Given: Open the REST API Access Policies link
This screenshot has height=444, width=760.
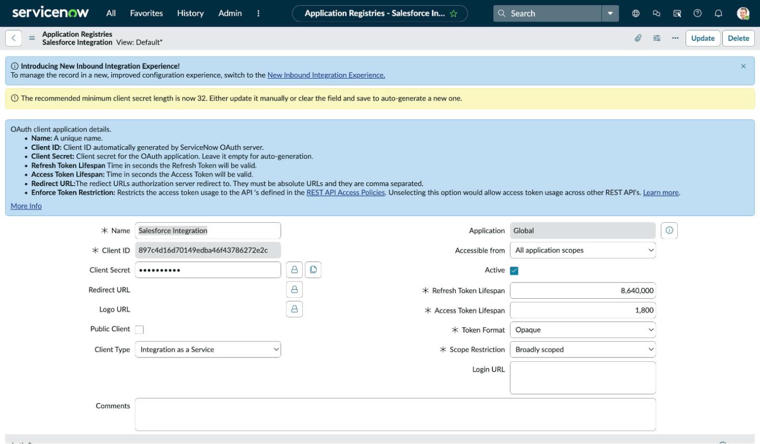Looking at the screenshot, I should [x=346, y=192].
